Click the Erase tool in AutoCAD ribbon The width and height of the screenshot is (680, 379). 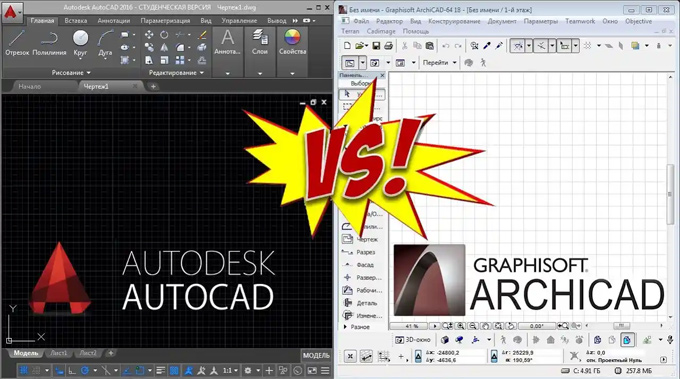202,35
